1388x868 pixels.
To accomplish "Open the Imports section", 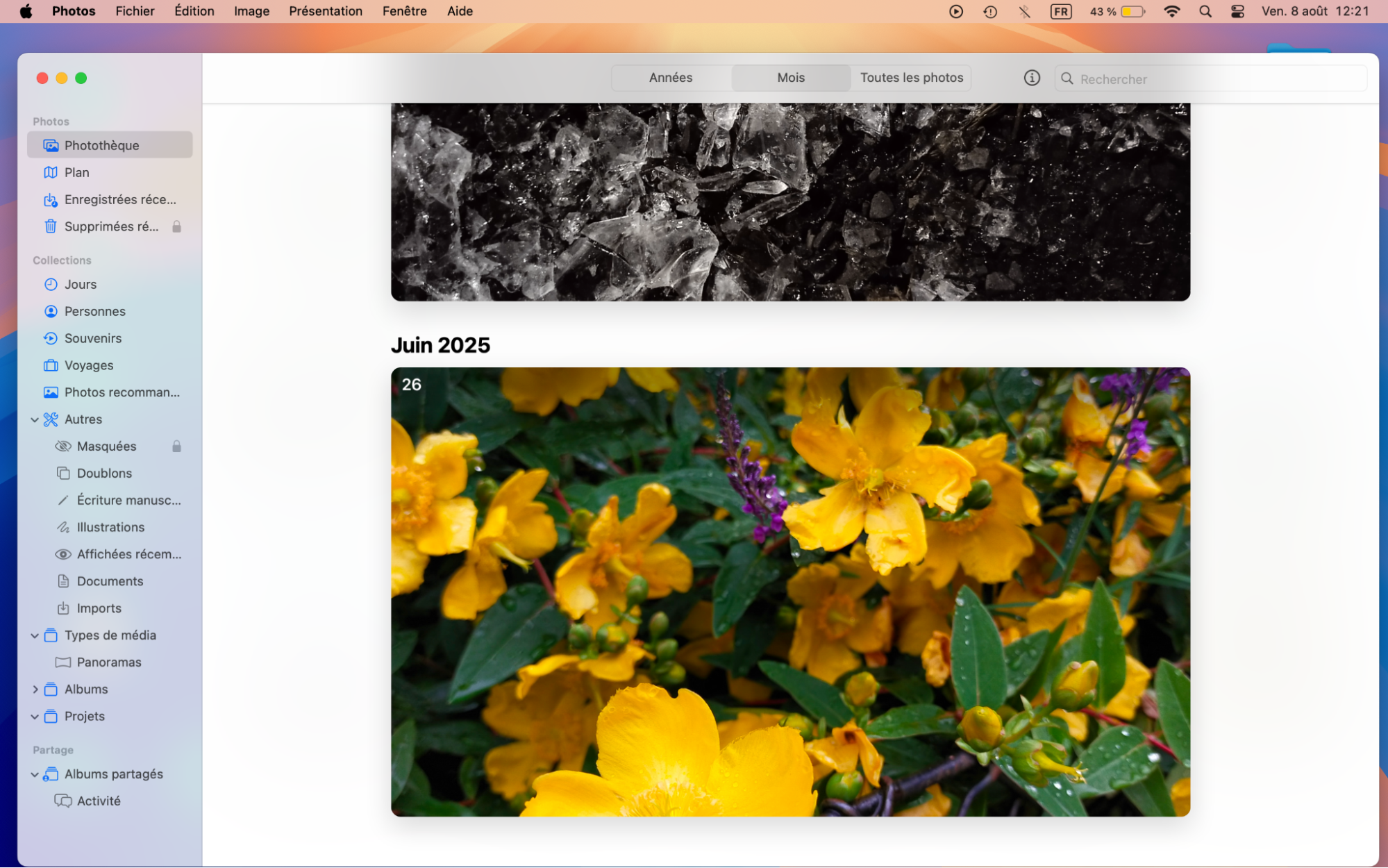I will click(x=98, y=608).
